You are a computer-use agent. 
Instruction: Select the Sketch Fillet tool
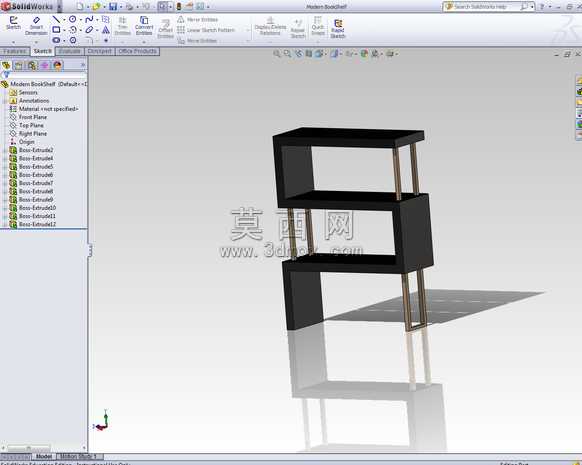[89, 40]
